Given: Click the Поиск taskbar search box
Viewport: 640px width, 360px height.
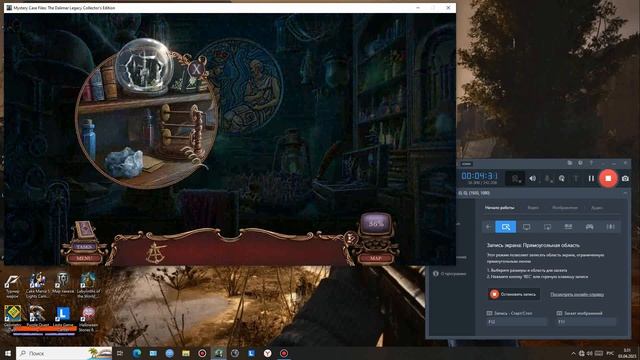Looking at the screenshot, I should pyautogui.click(x=64, y=353).
